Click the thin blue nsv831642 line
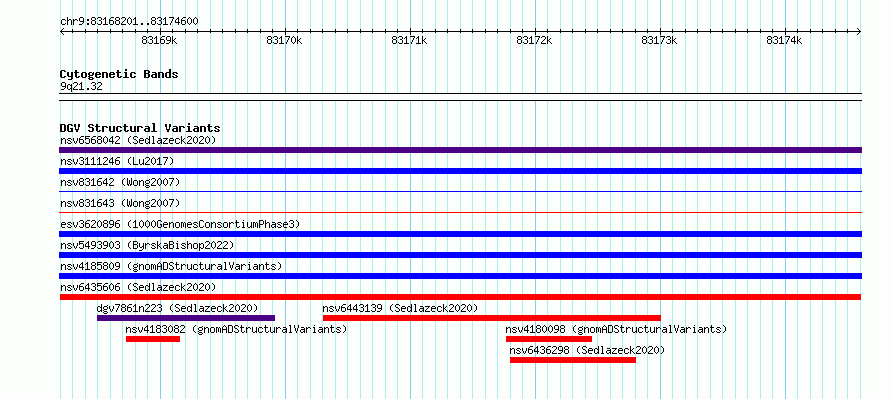 click(x=460, y=191)
